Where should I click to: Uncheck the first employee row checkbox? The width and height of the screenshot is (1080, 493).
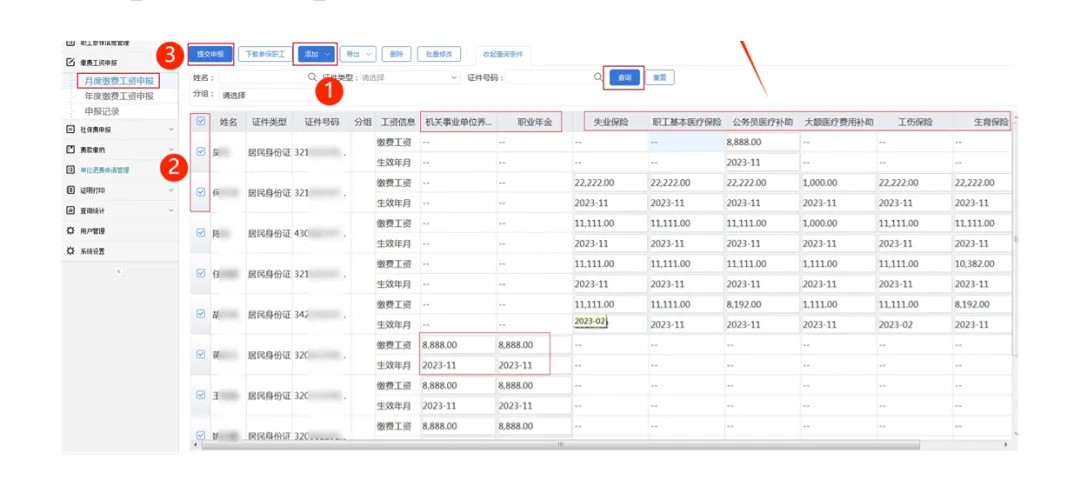201,152
